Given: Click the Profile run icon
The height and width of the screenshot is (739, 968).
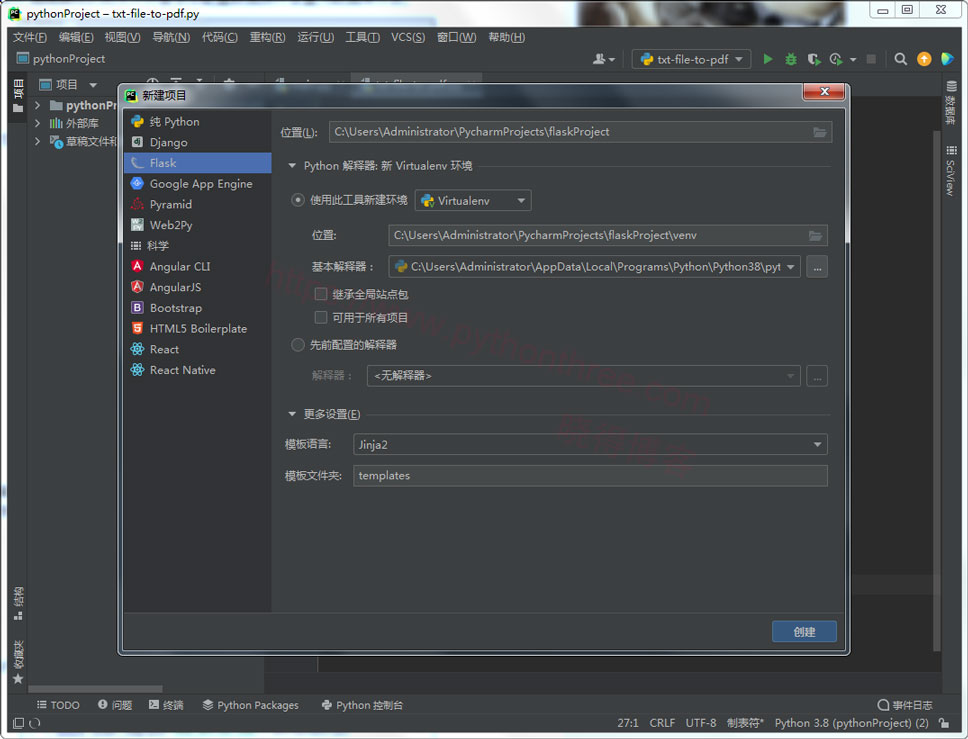Looking at the screenshot, I should pos(837,59).
